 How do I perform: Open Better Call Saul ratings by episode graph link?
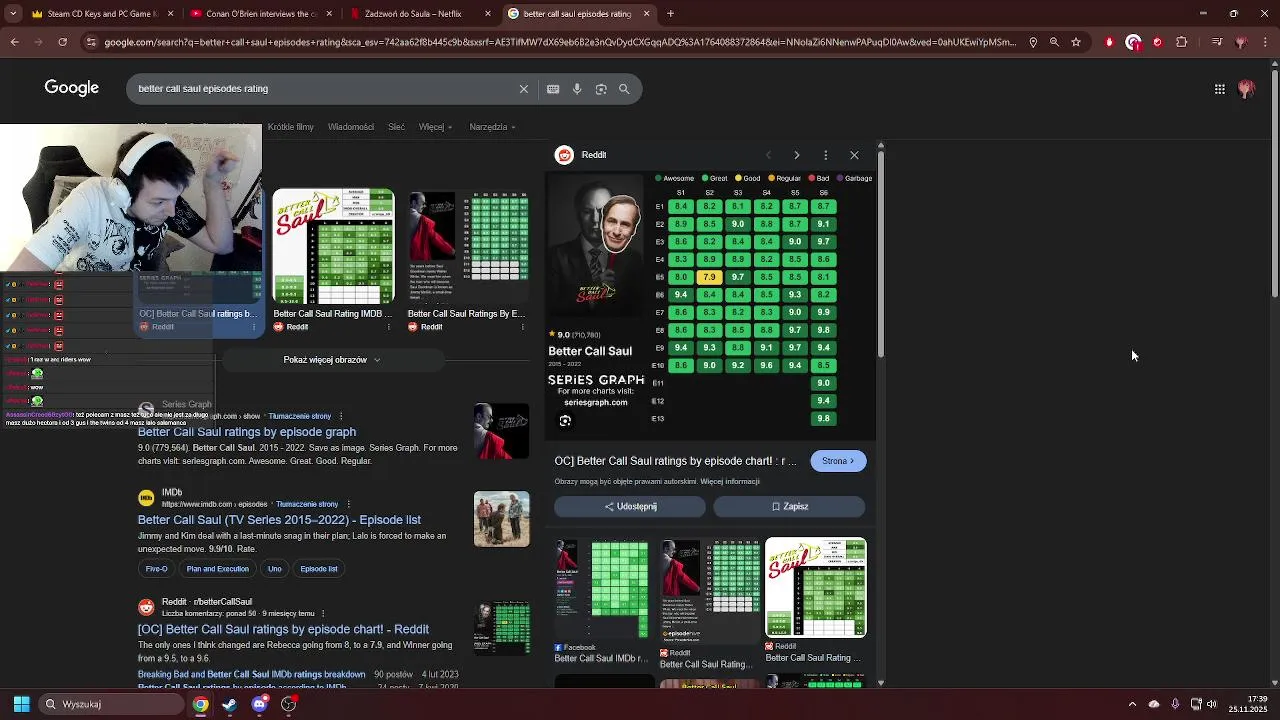tap(247, 432)
